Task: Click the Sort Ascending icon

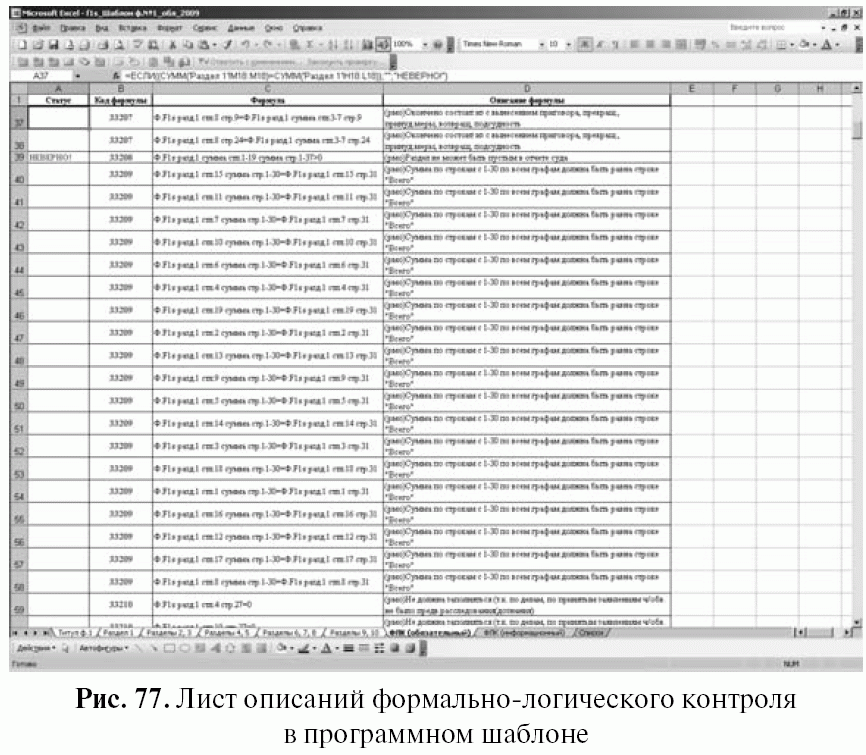Action: pyautogui.click(x=333, y=45)
